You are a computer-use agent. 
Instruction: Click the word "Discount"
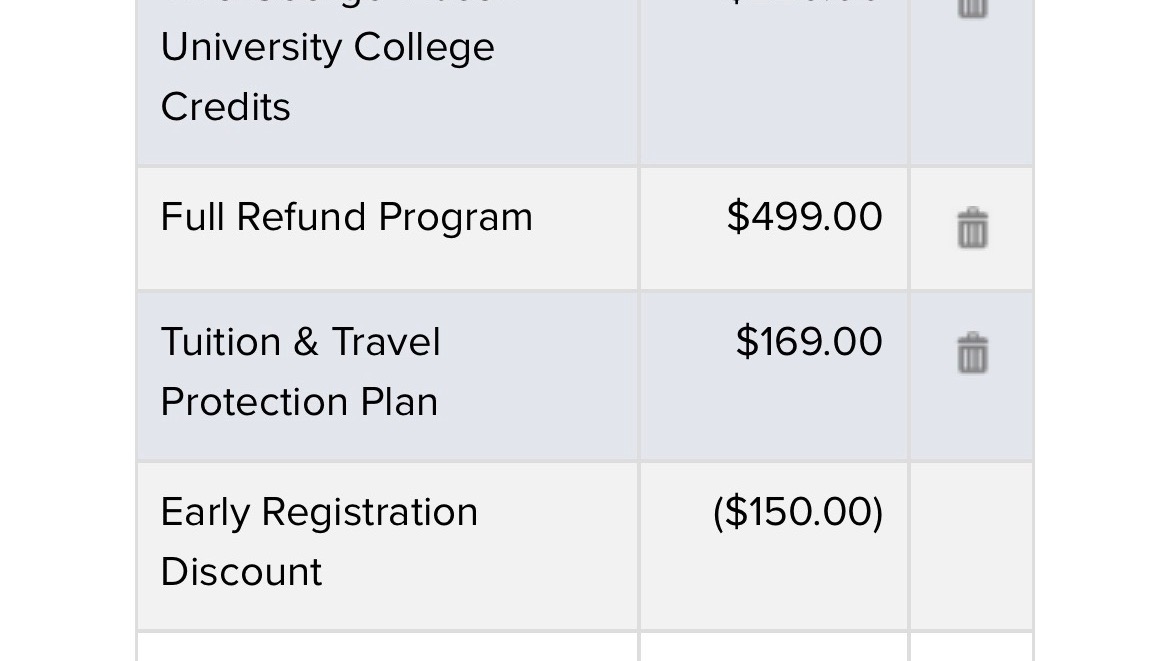tap(241, 572)
